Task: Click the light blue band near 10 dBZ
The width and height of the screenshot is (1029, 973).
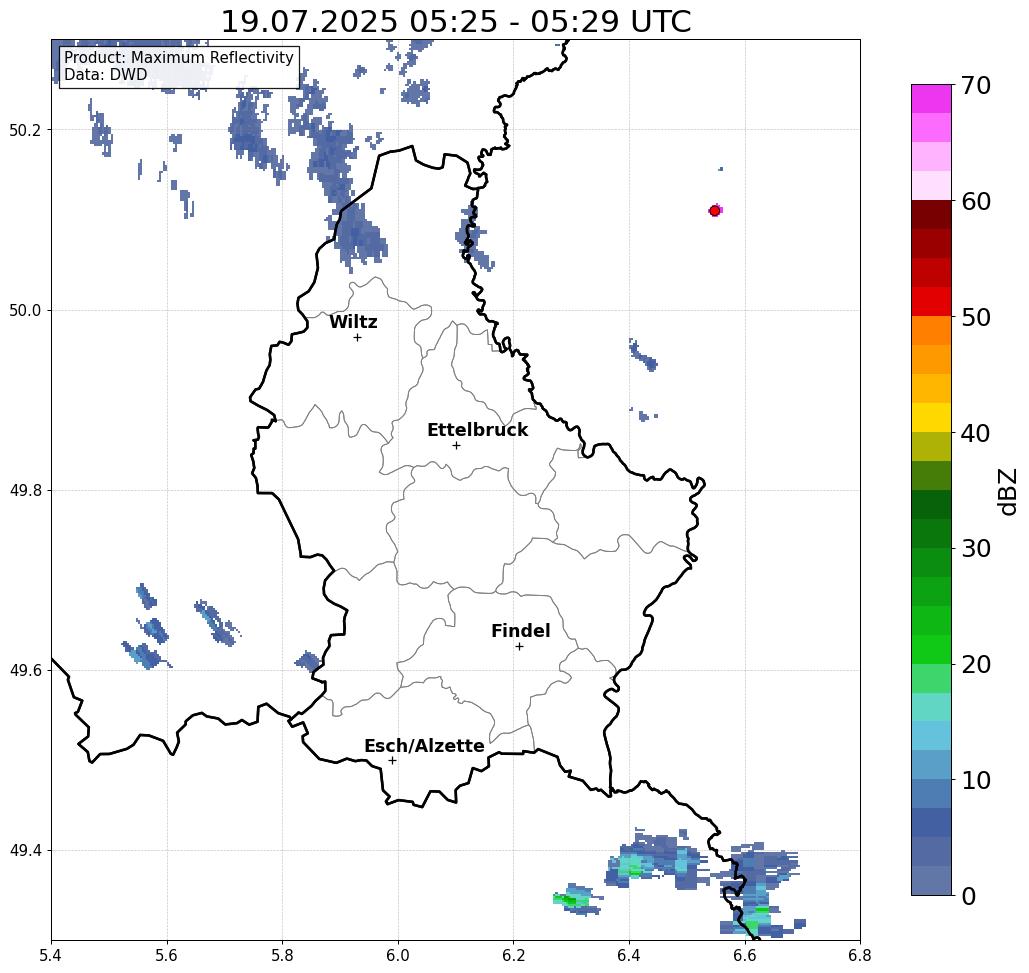Action: point(931,765)
